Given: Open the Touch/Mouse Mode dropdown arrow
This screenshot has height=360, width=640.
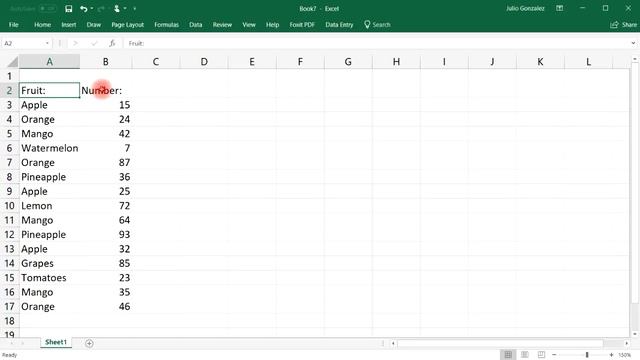Looking at the screenshot, I should 125,9.
